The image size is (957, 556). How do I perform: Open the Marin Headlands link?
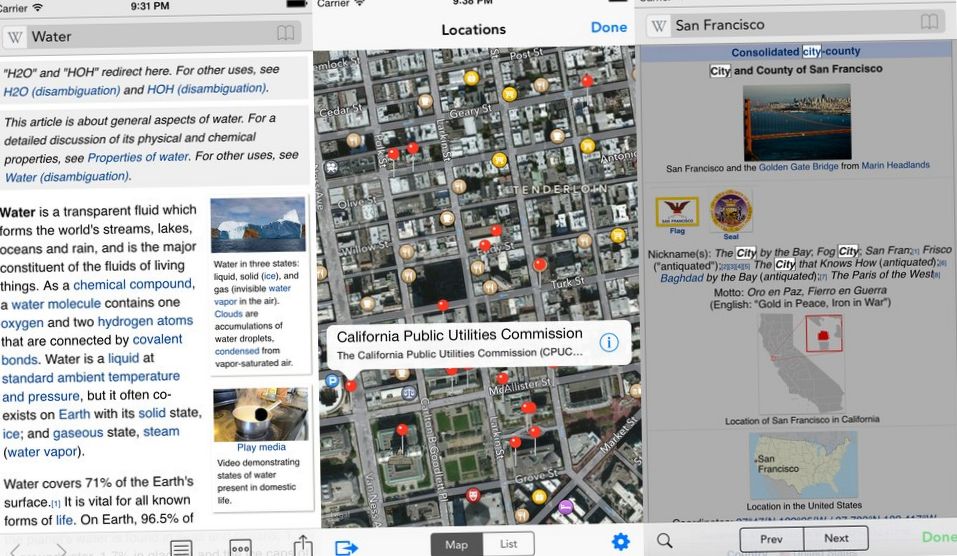click(x=895, y=165)
